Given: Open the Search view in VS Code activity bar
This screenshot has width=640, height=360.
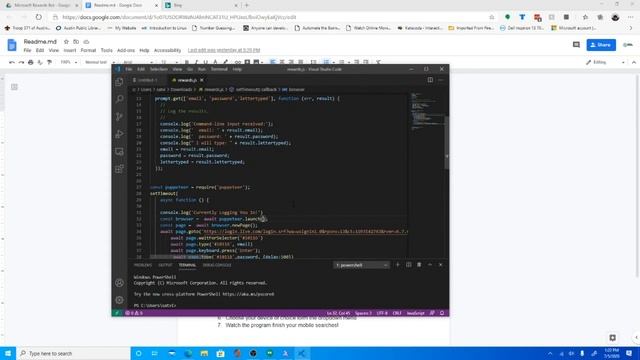Looking at the screenshot, I should 119,99.
